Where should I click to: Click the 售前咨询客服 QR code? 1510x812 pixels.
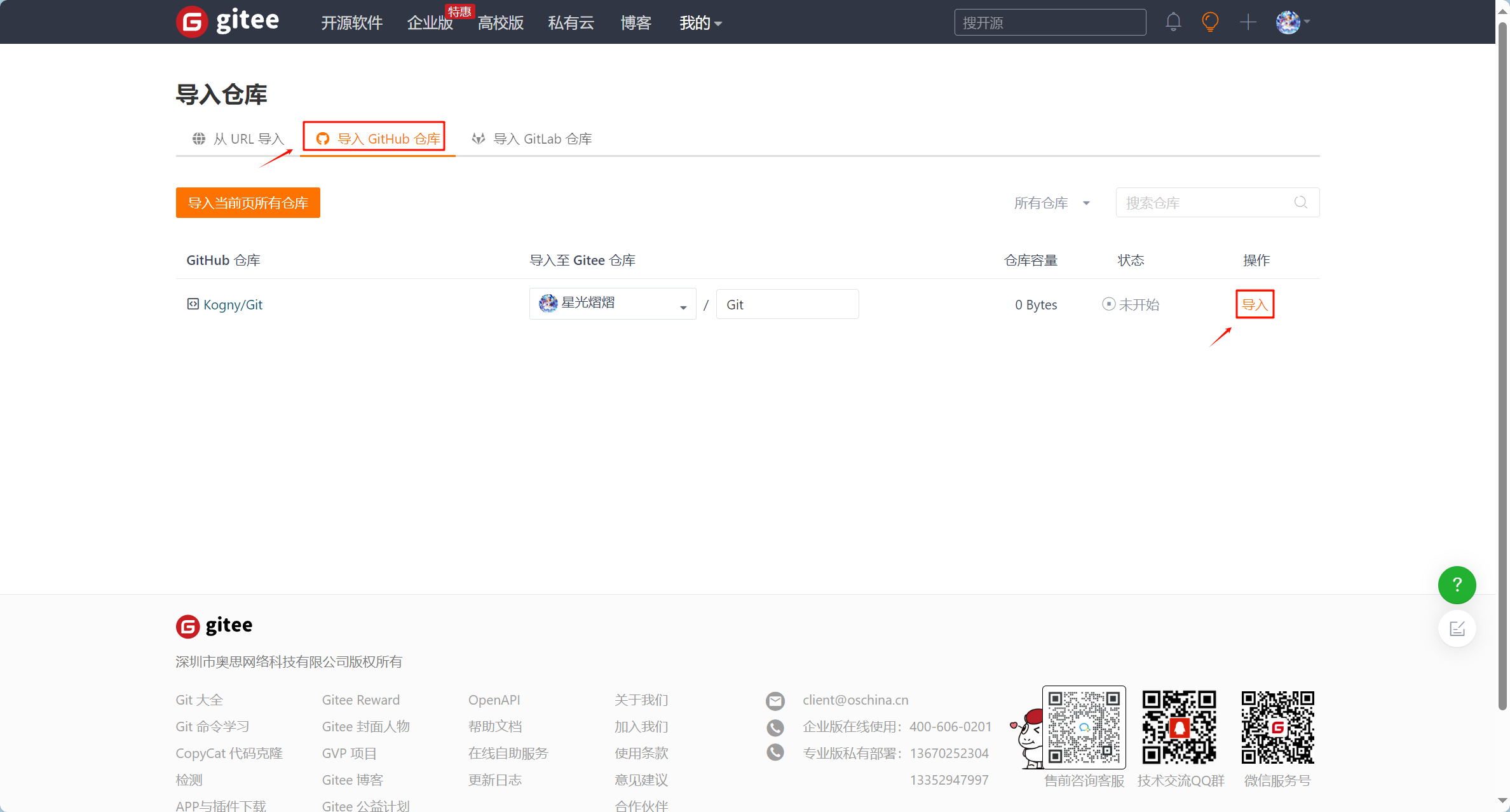(1084, 727)
